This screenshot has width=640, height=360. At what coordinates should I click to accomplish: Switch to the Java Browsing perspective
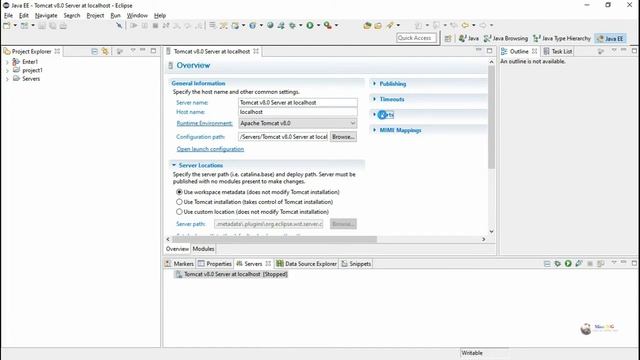(506, 38)
